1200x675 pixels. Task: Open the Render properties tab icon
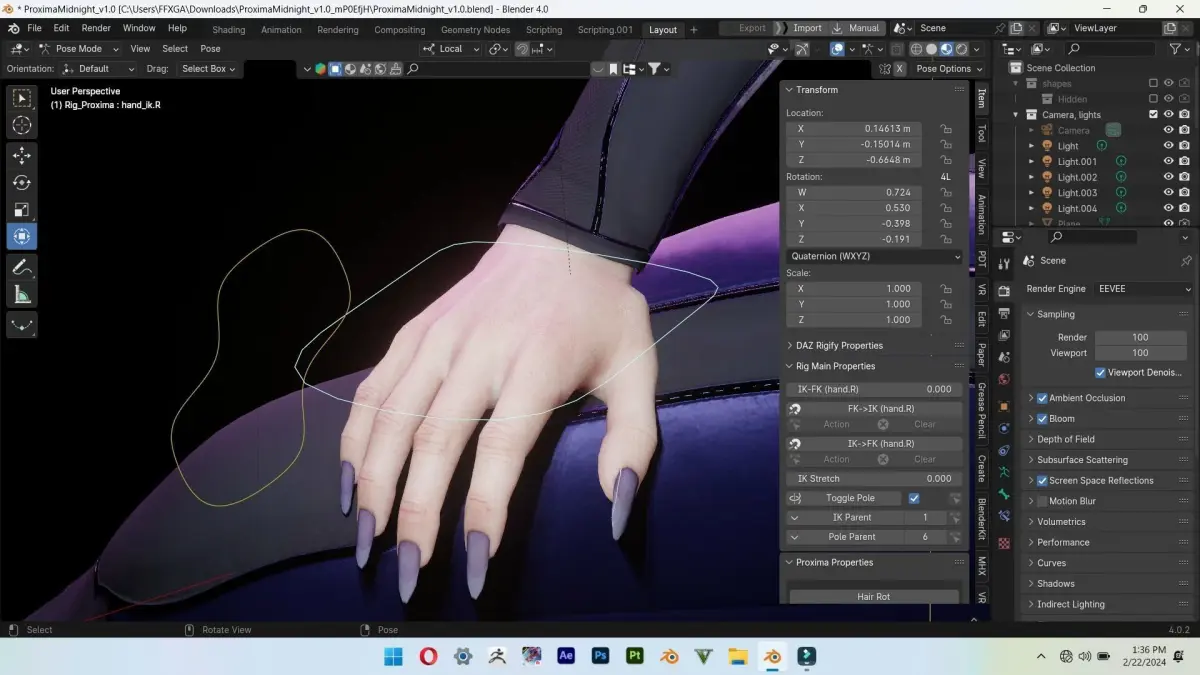pyautogui.click(x=1004, y=291)
